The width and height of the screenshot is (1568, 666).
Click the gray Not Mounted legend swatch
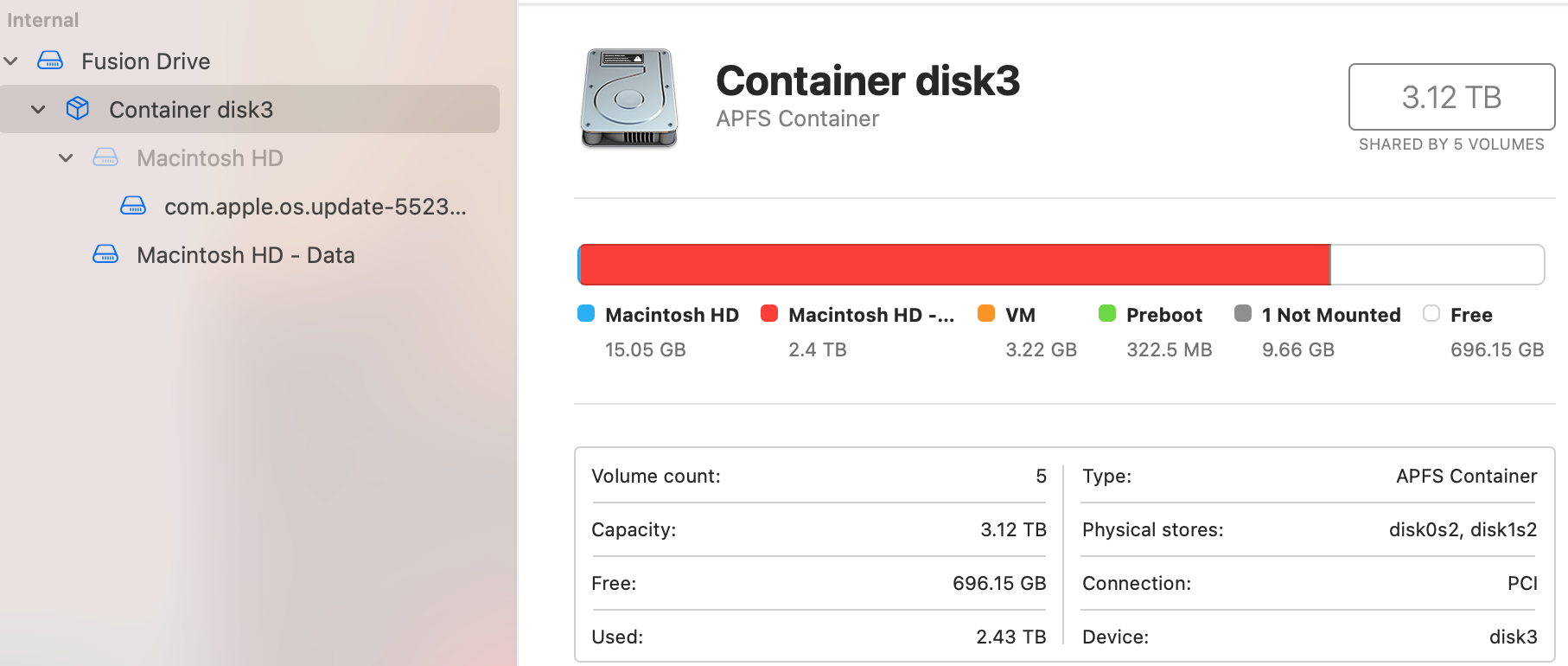[1243, 313]
